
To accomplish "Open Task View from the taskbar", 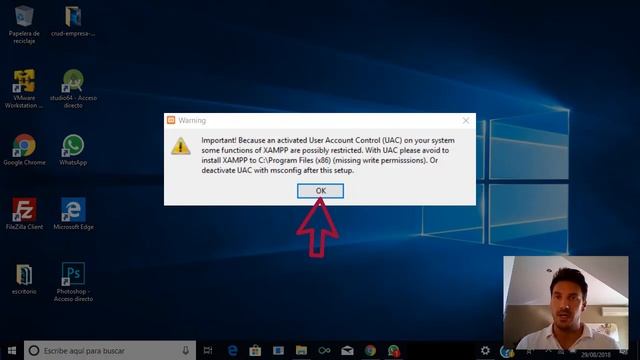I will 208,350.
